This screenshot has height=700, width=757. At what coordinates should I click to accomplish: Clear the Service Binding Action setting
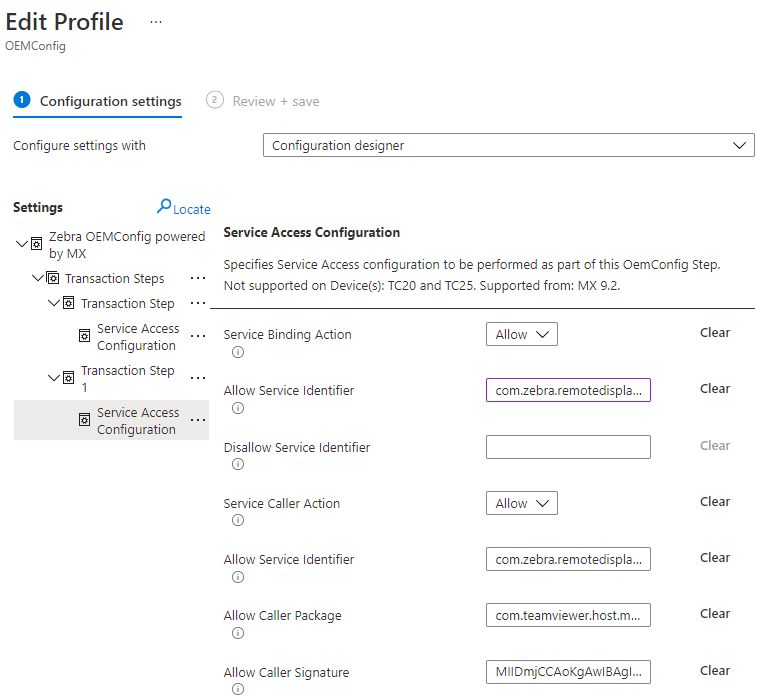point(714,333)
